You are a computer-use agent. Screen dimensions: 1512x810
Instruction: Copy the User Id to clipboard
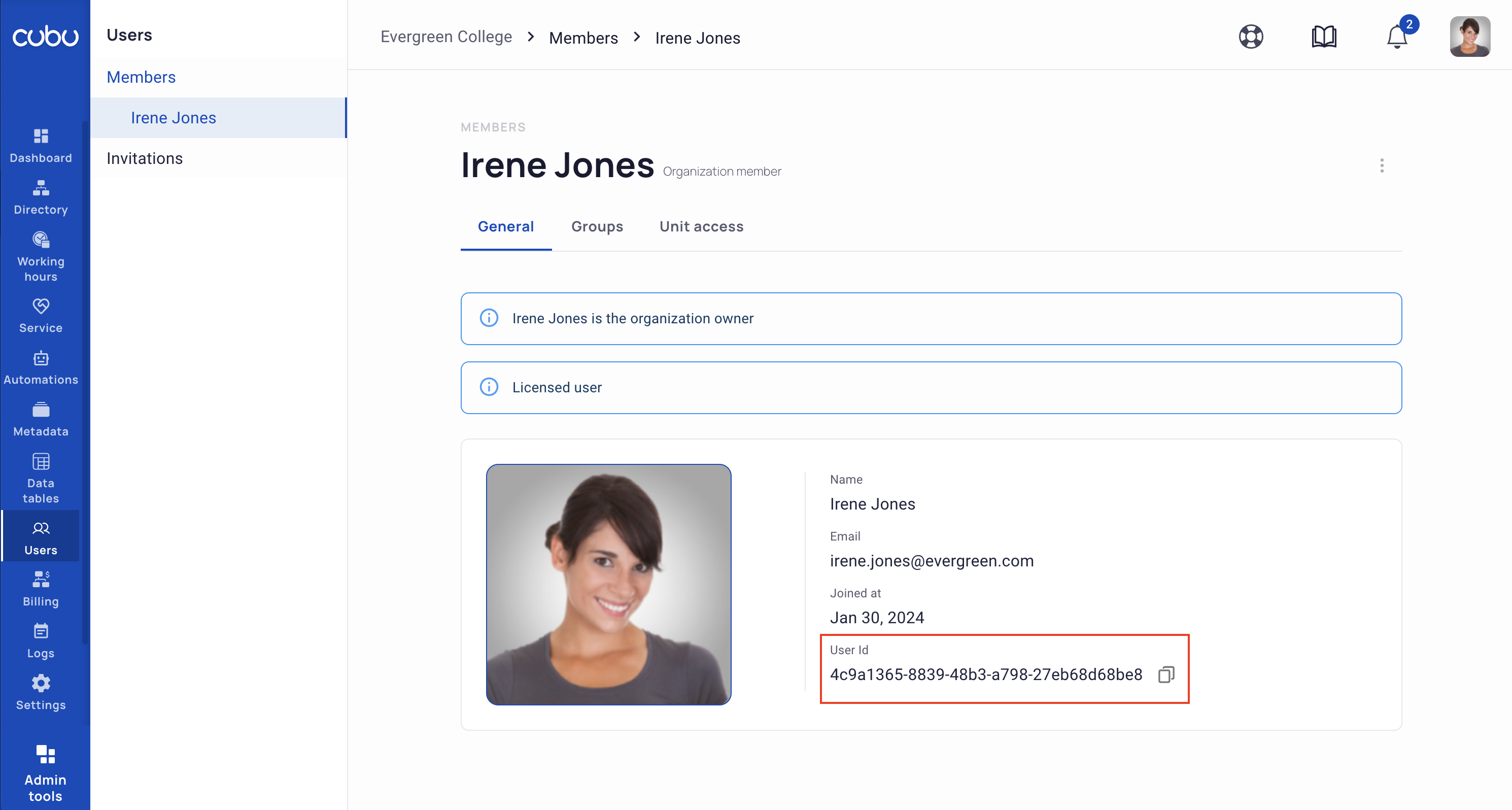tap(1165, 674)
